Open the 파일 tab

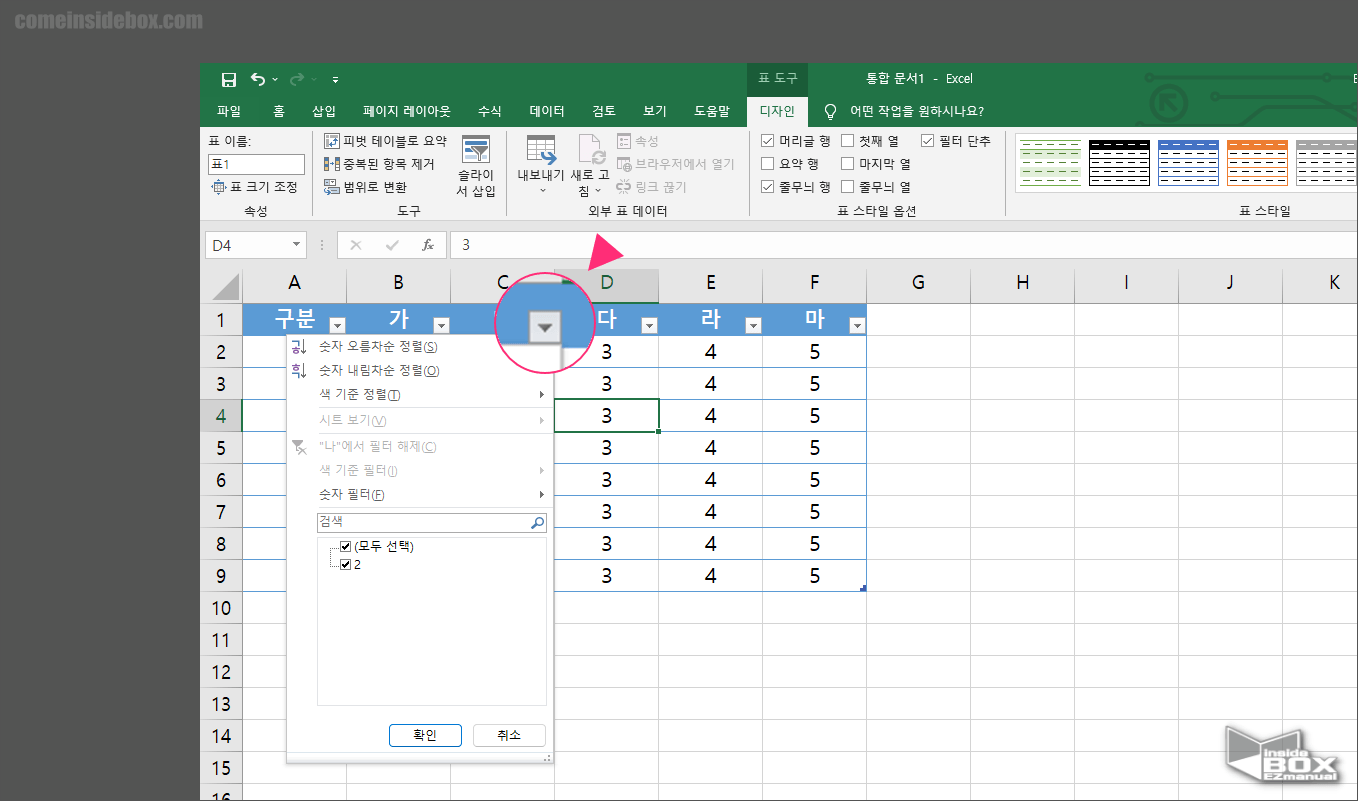point(229,111)
